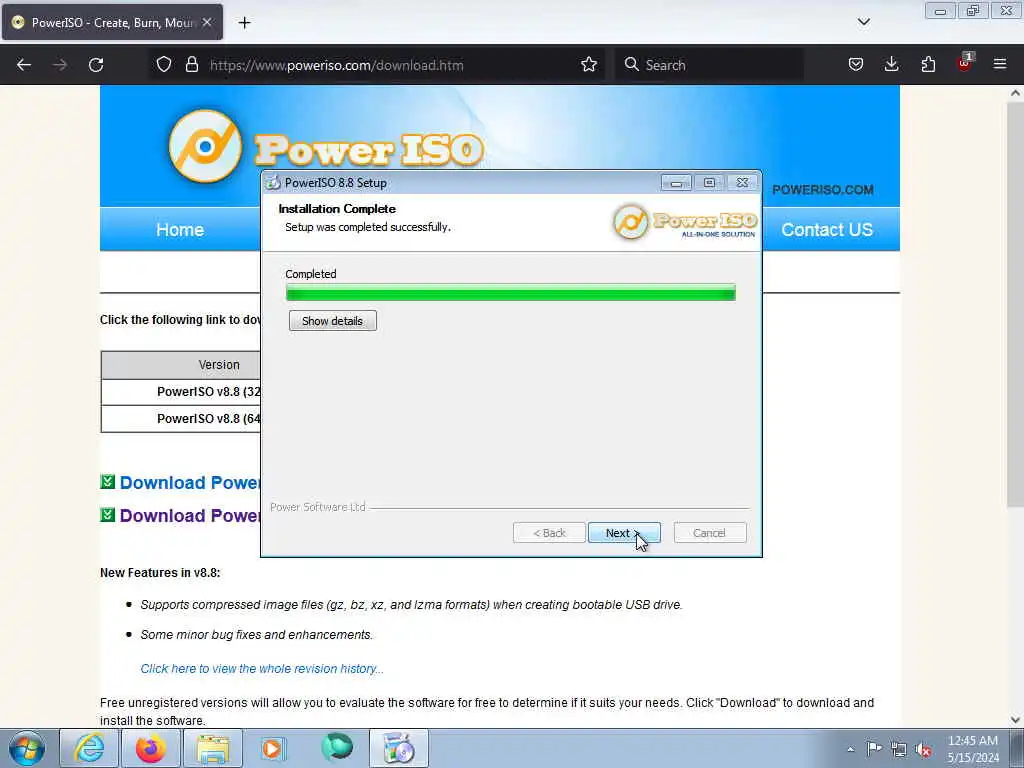This screenshot has height=768, width=1024.
Task: Open the Firefox hamburger menu
Action: click(1000, 65)
